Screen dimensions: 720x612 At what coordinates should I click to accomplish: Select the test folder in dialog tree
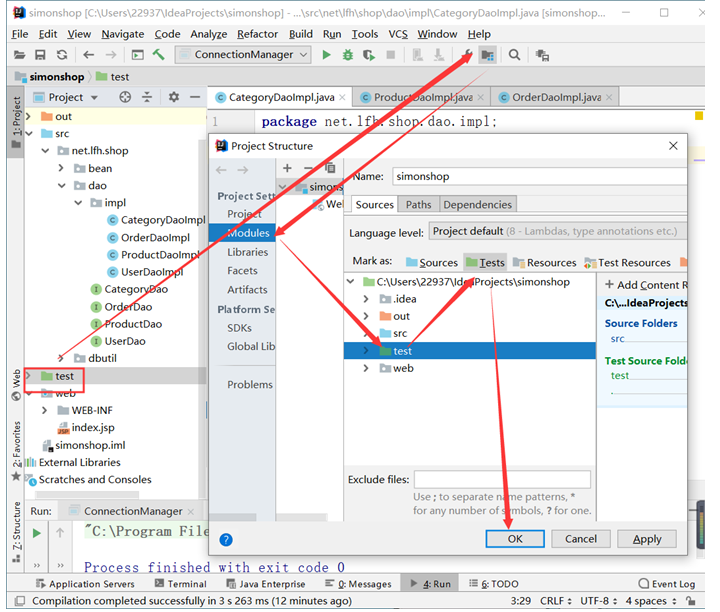pyautogui.click(x=470, y=351)
